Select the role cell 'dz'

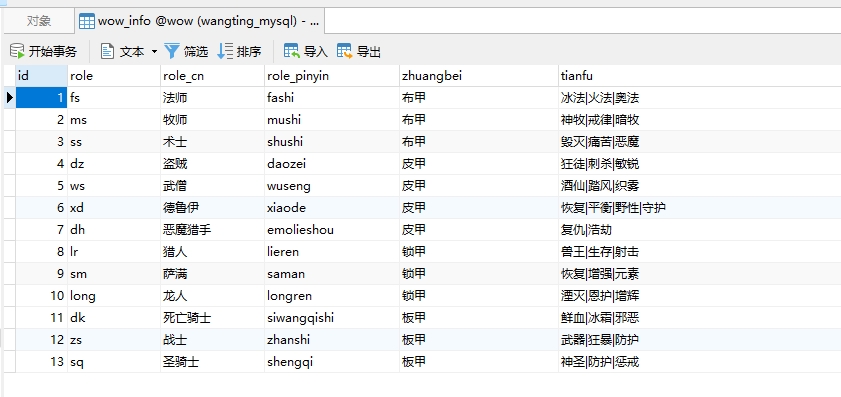click(x=114, y=164)
